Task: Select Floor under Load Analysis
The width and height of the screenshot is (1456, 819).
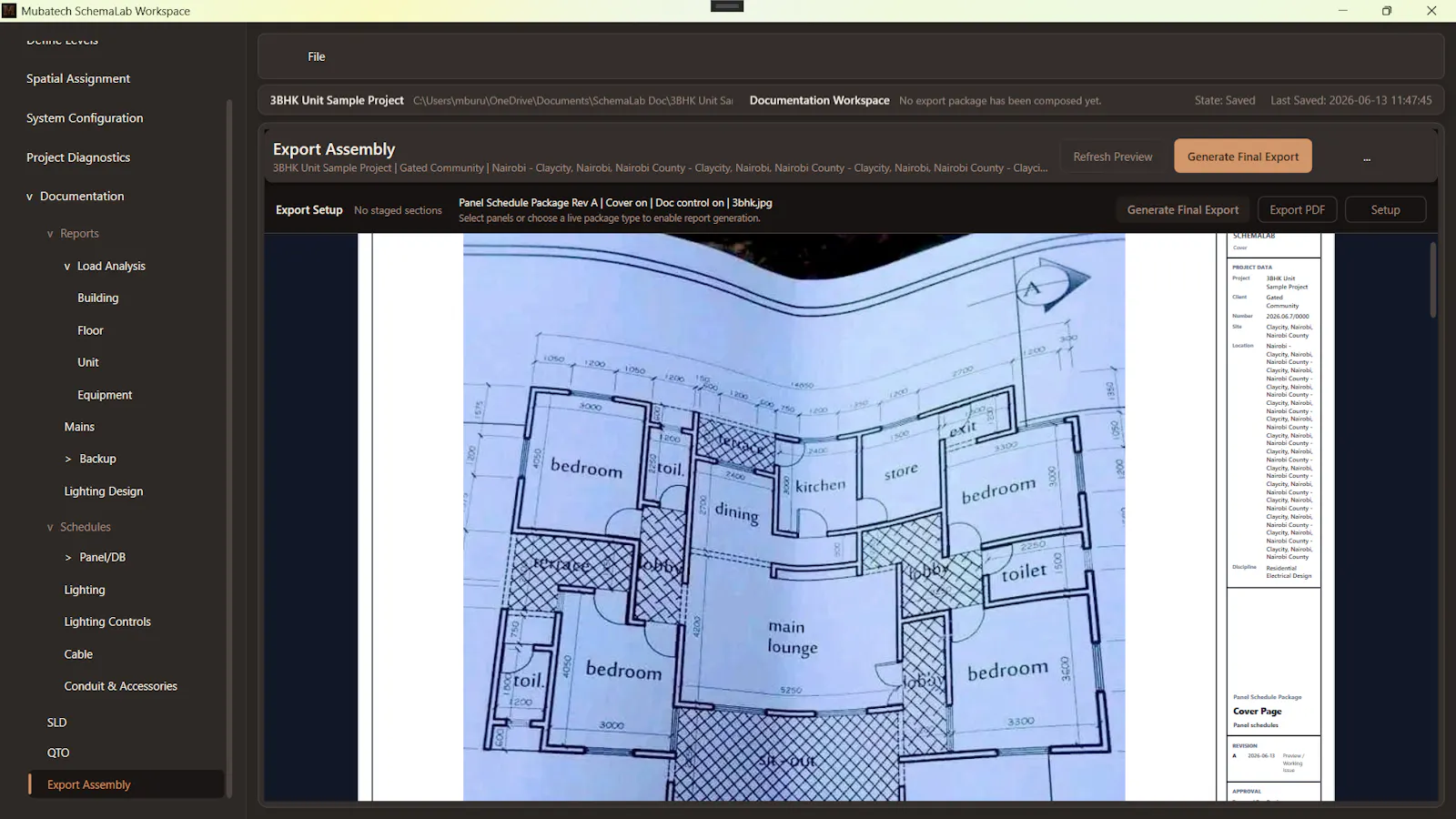Action: [x=90, y=330]
